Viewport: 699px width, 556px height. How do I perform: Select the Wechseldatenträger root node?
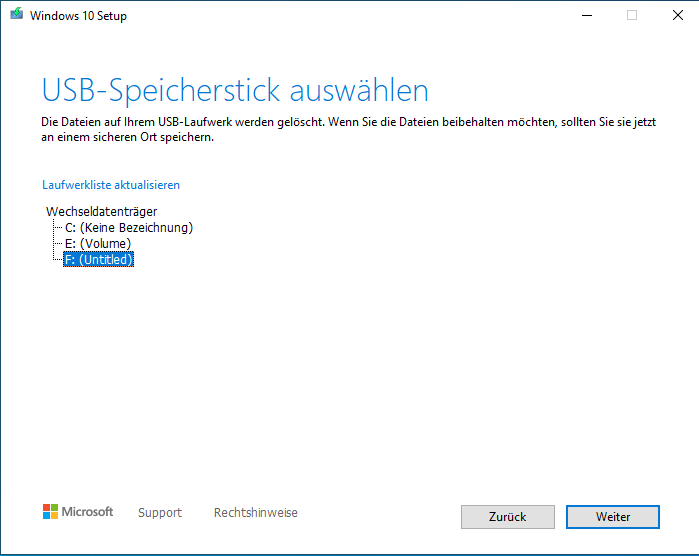pos(101,212)
